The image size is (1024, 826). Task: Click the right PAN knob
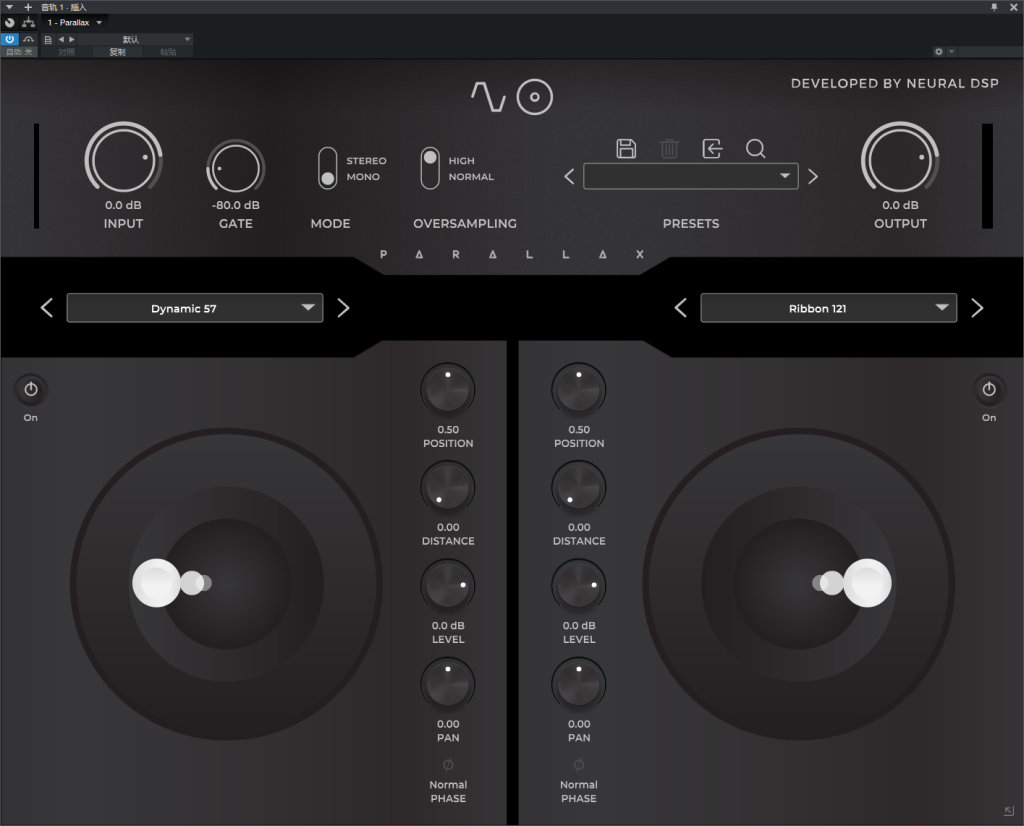579,684
